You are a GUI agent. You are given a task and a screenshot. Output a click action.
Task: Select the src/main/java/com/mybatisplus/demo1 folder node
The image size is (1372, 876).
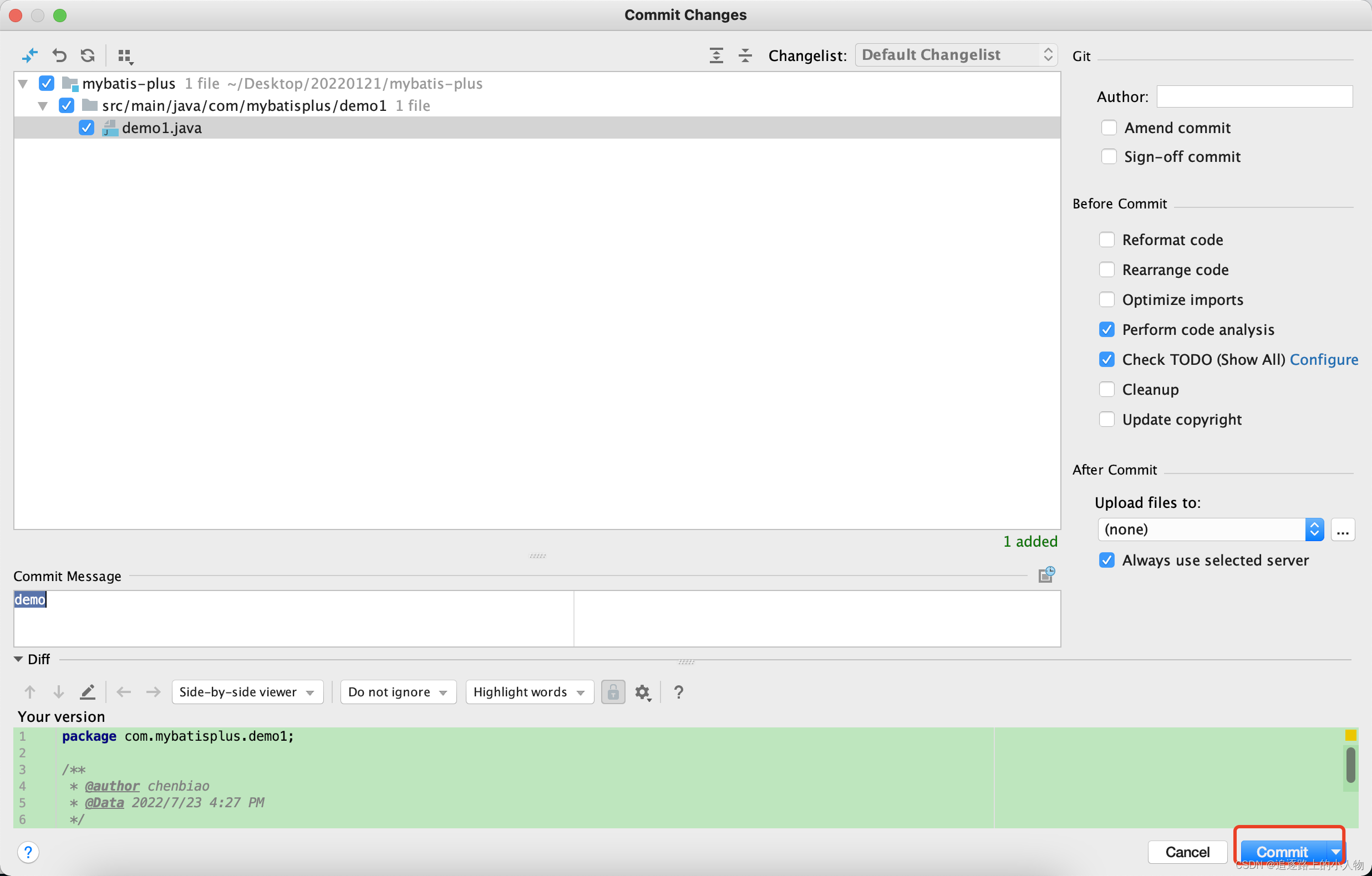pyautogui.click(x=244, y=106)
